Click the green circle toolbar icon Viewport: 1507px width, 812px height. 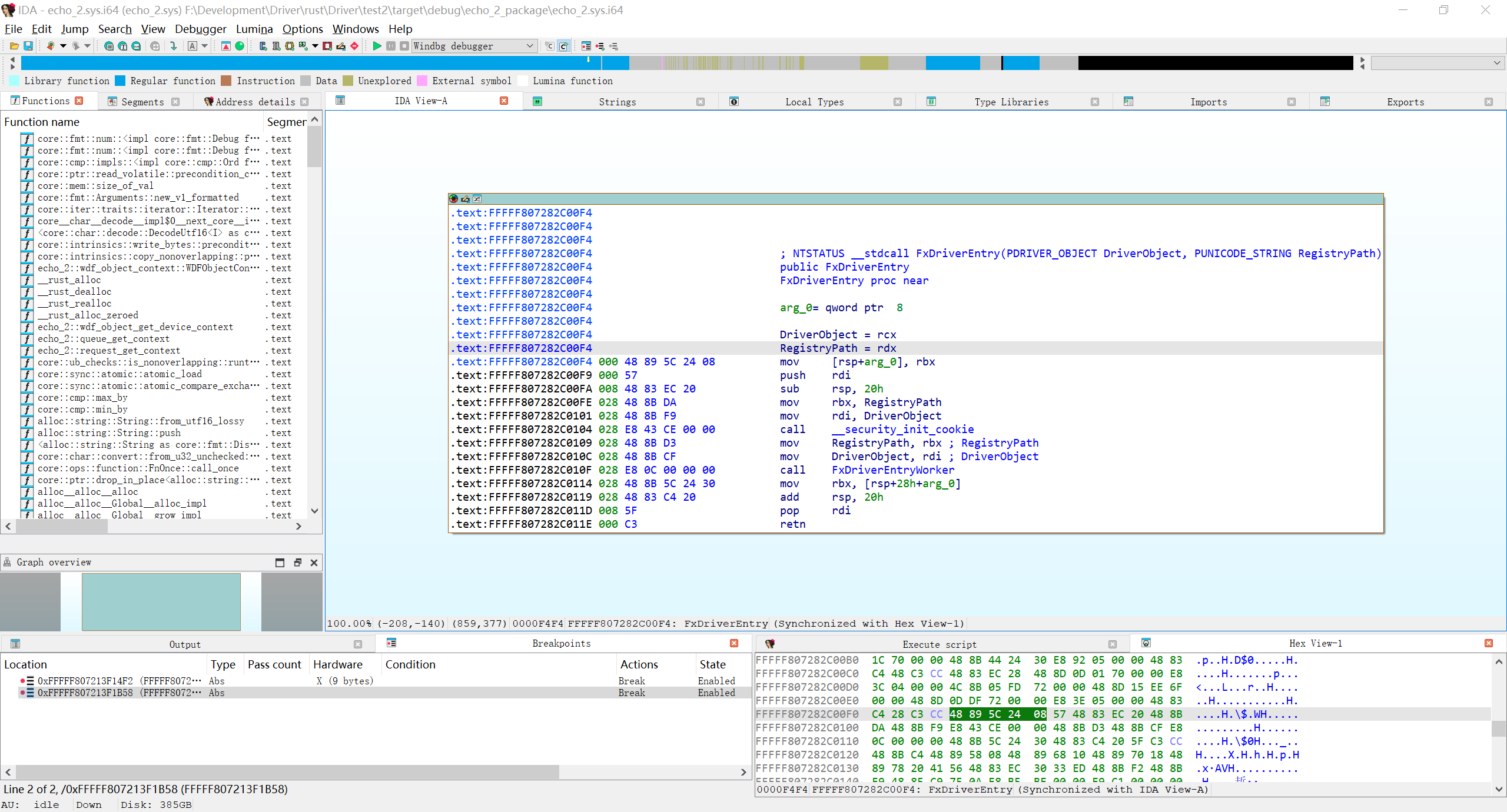click(x=240, y=46)
